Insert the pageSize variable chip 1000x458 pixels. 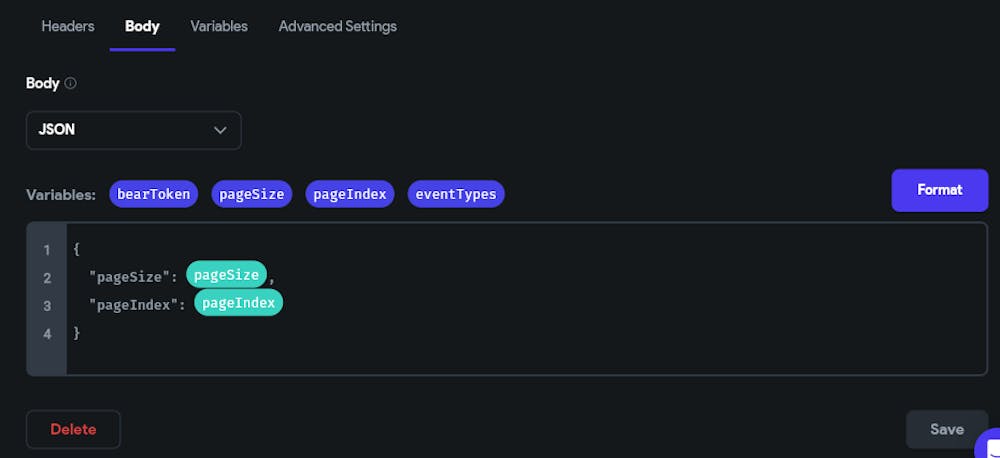(252, 194)
